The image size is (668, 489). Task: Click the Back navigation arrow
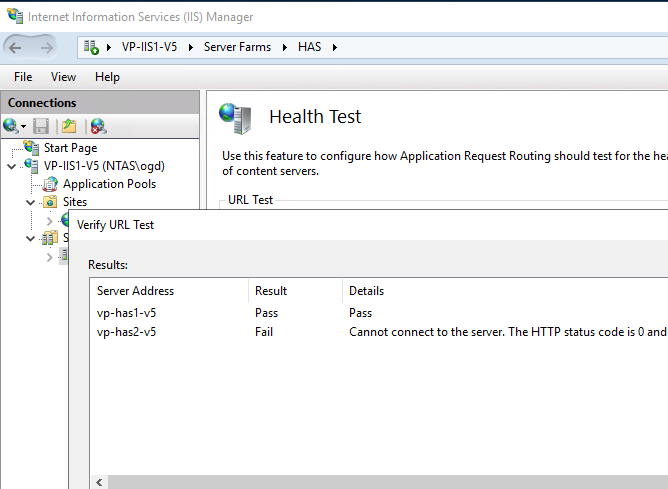16,47
